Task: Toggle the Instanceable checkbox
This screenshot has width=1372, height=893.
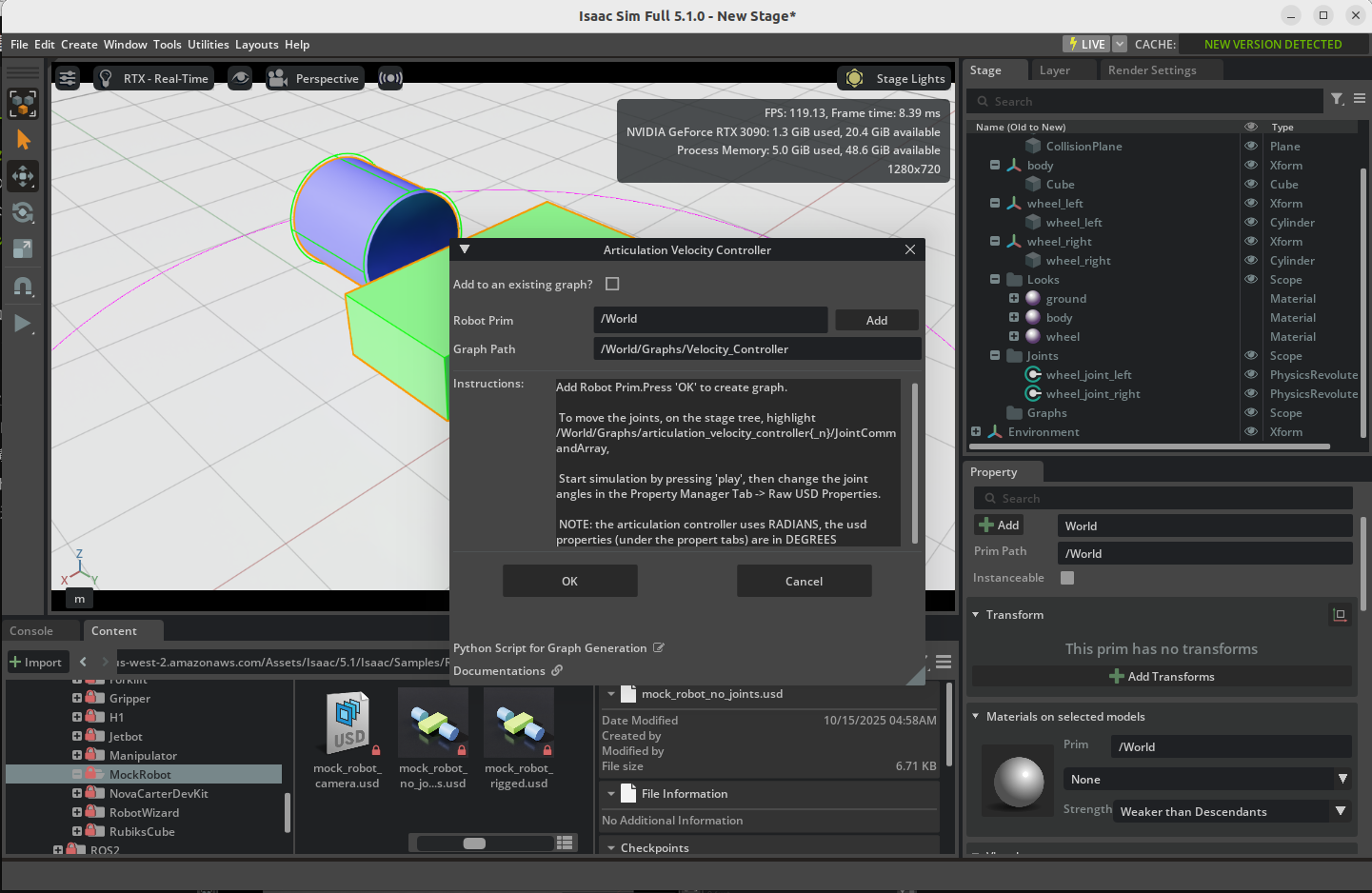Action: (x=1067, y=578)
